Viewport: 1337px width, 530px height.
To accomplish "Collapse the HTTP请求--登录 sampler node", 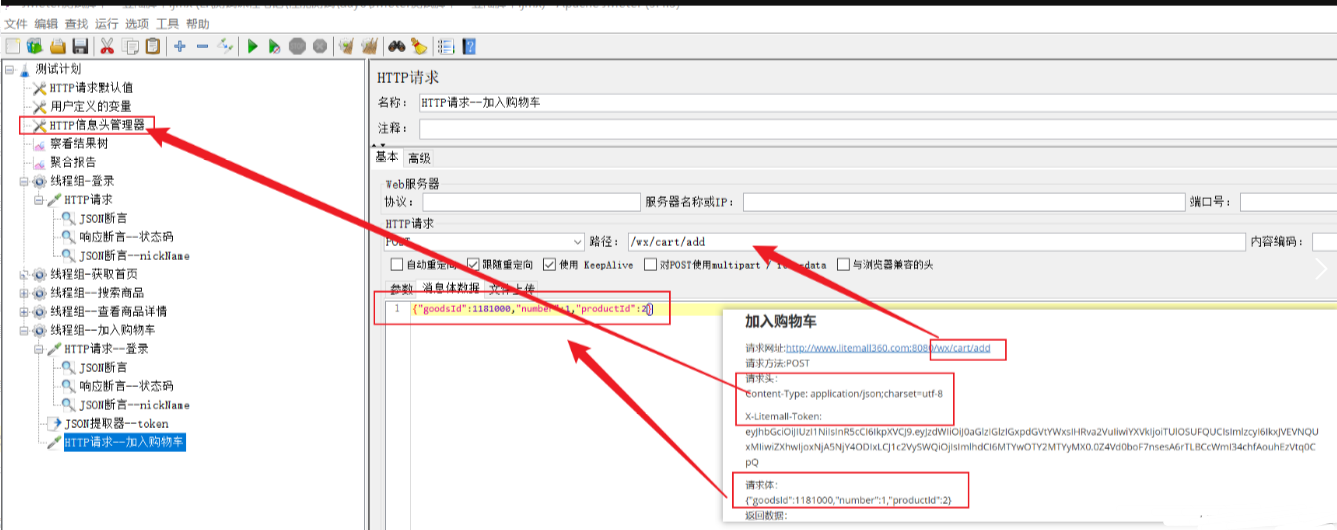I will (39, 349).
